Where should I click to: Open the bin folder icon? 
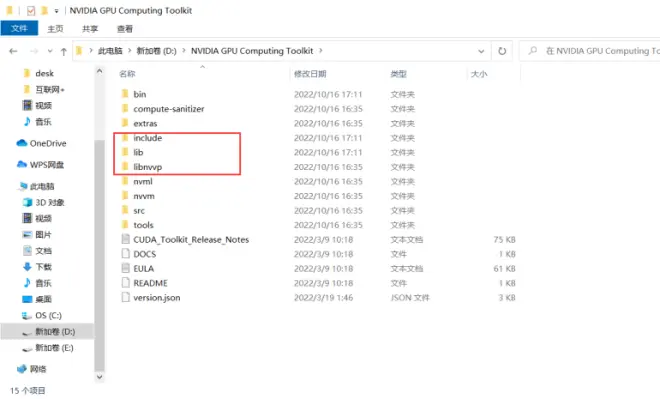[x=125, y=93]
